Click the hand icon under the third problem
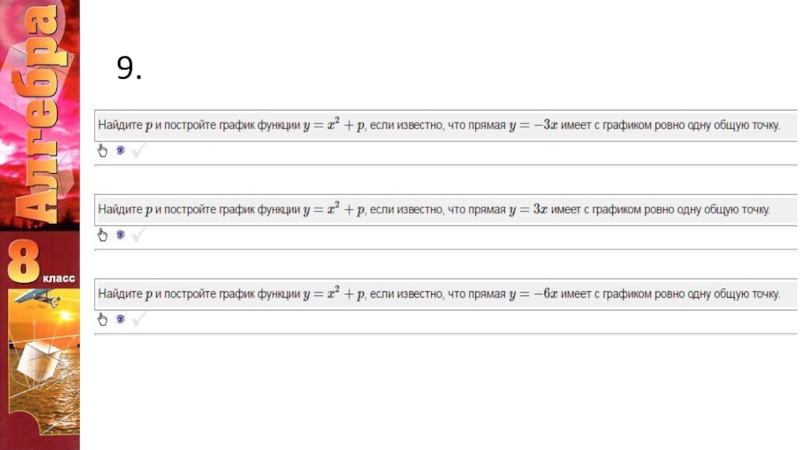The height and width of the screenshot is (450, 800). [101, 319]
